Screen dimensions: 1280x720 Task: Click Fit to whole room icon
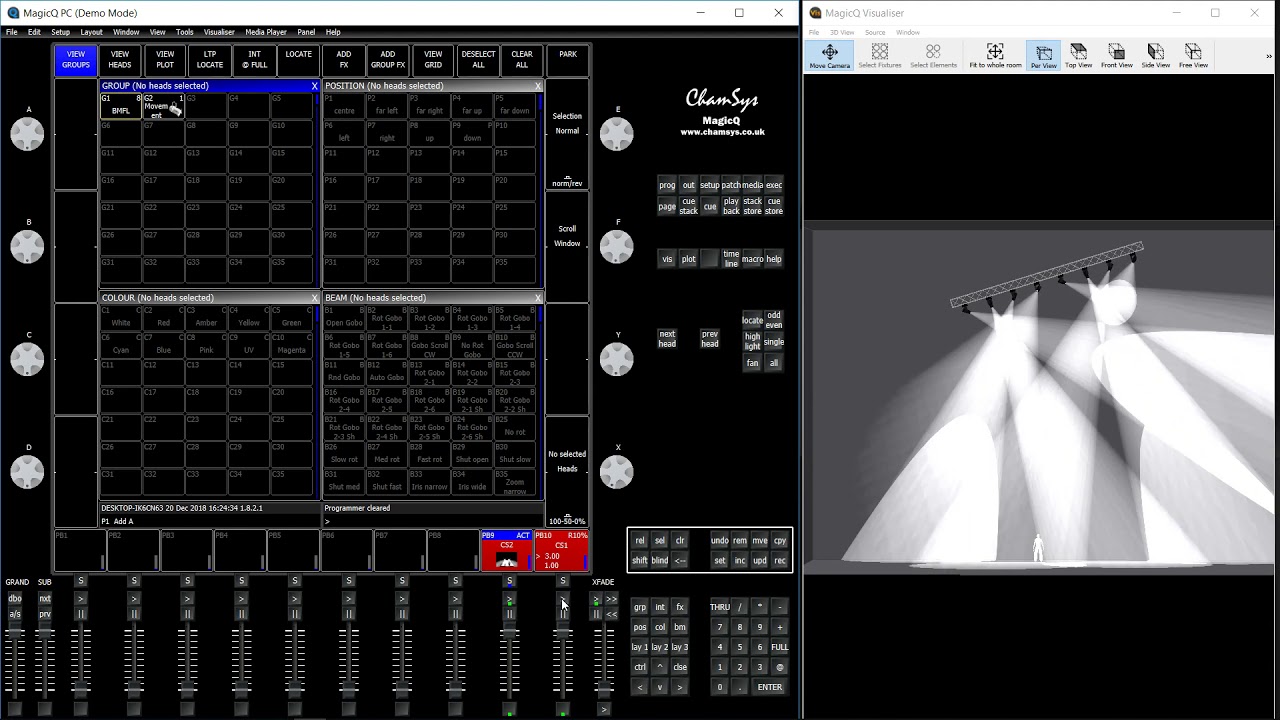[995, 56]
